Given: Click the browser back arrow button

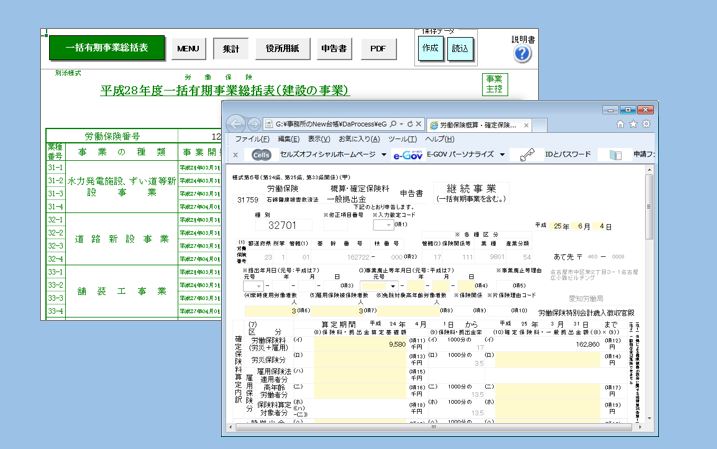Looking at the screenshot, I should pyautogui.click(x=235, y=123).
